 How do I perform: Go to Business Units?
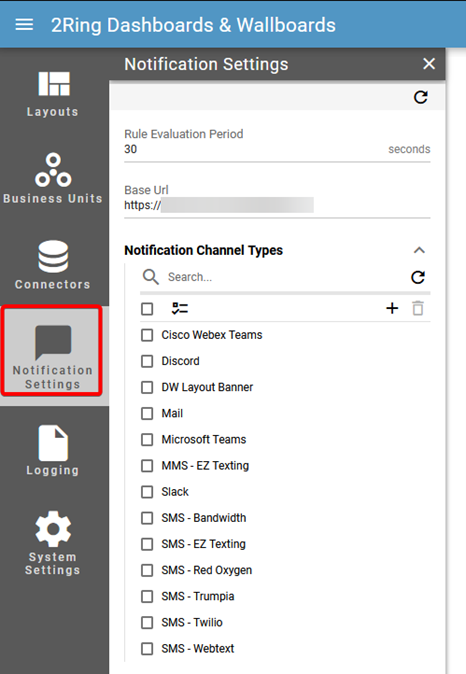pyautogui.click(x=53, y=178)
